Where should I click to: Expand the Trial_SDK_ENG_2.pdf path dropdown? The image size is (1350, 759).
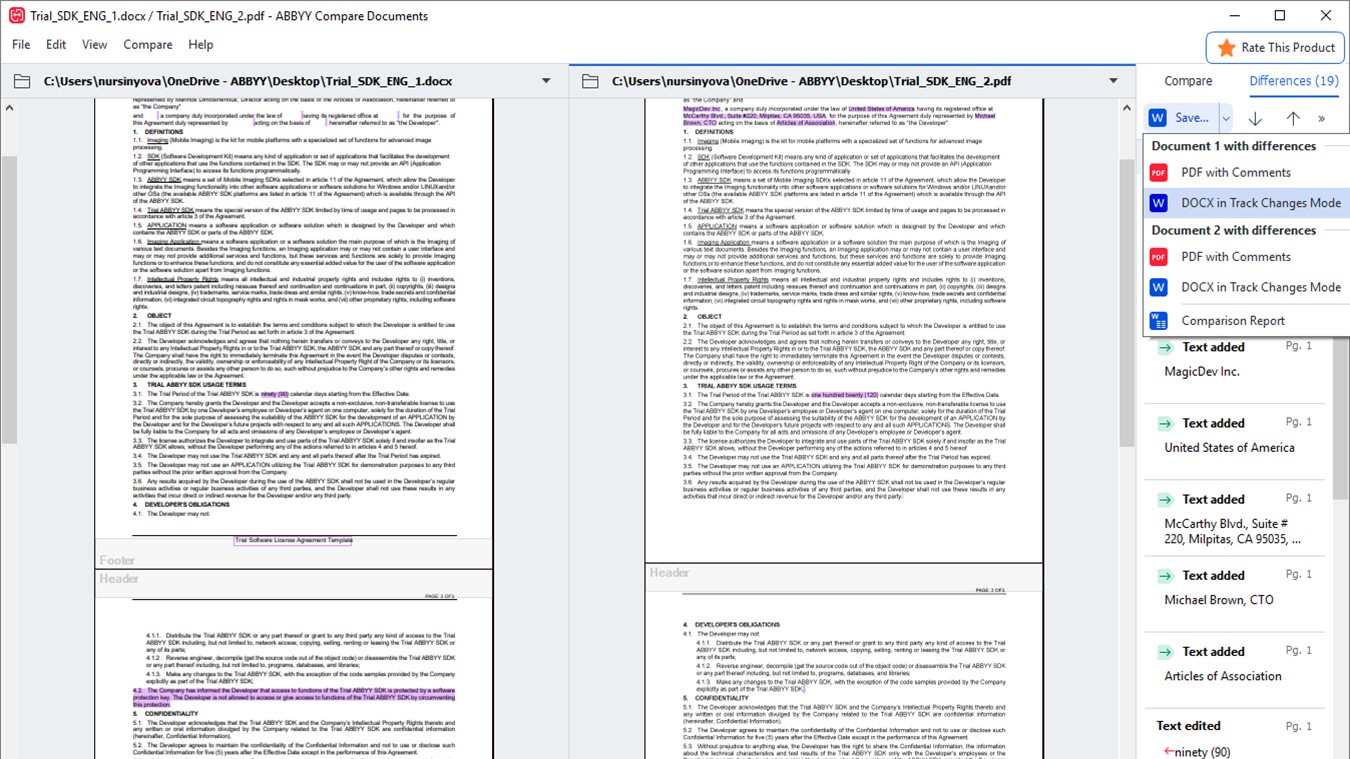(x=1113, y=81)
